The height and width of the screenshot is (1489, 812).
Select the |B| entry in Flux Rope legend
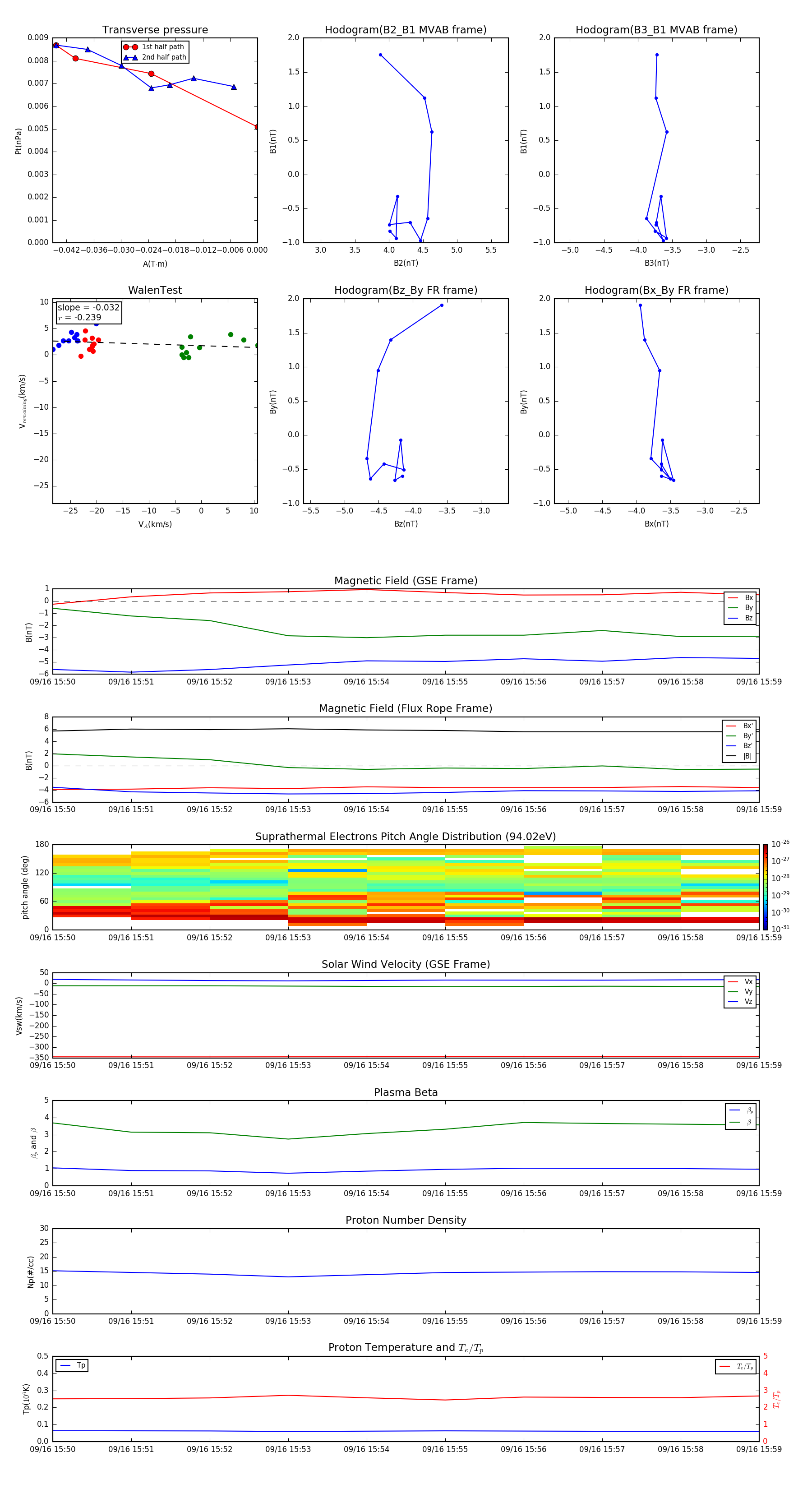(x=739, y=756)
